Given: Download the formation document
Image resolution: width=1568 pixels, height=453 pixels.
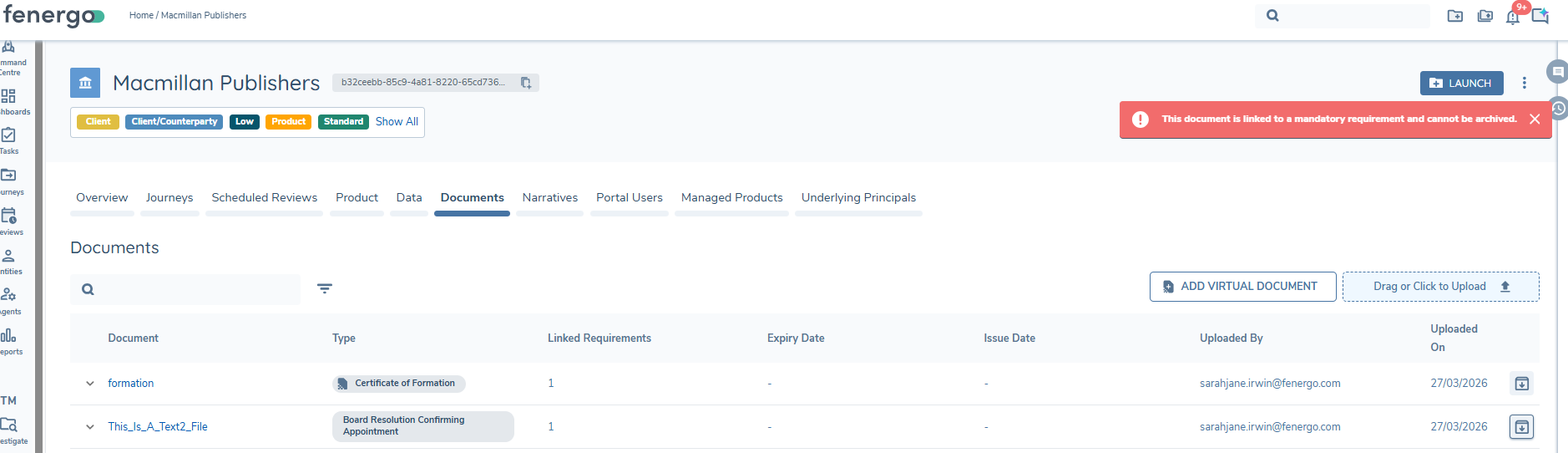Looking at the screenshot, I should (1522, 384).
